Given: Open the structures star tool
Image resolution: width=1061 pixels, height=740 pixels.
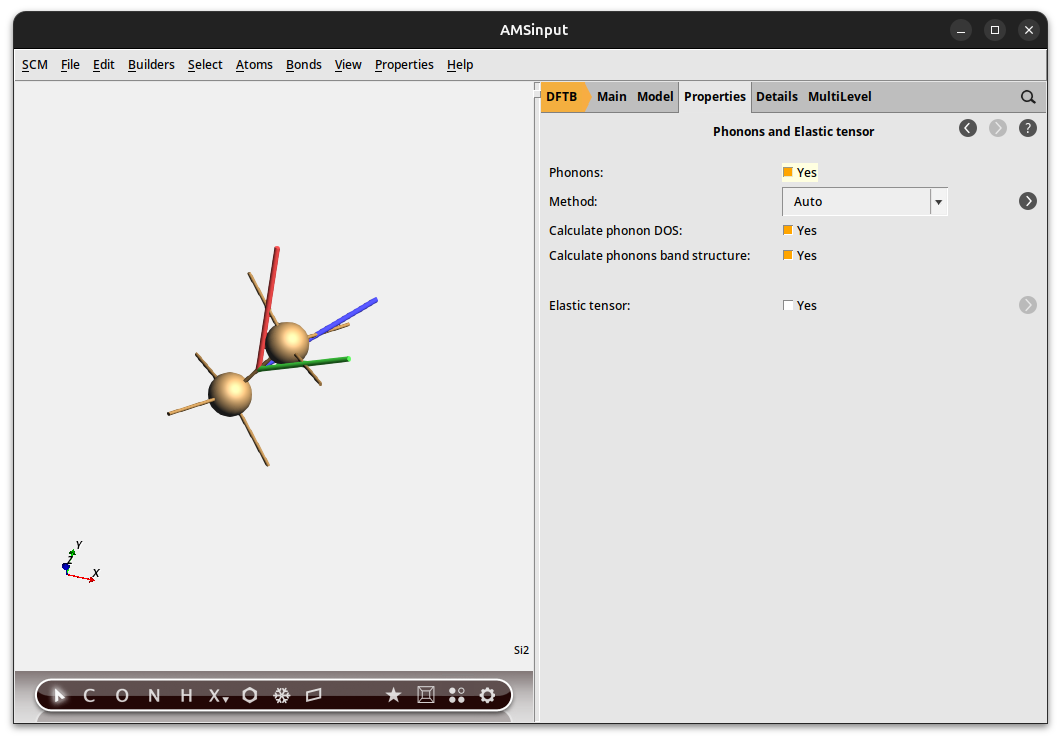Looking at the screenshot, I should point(393,695).
